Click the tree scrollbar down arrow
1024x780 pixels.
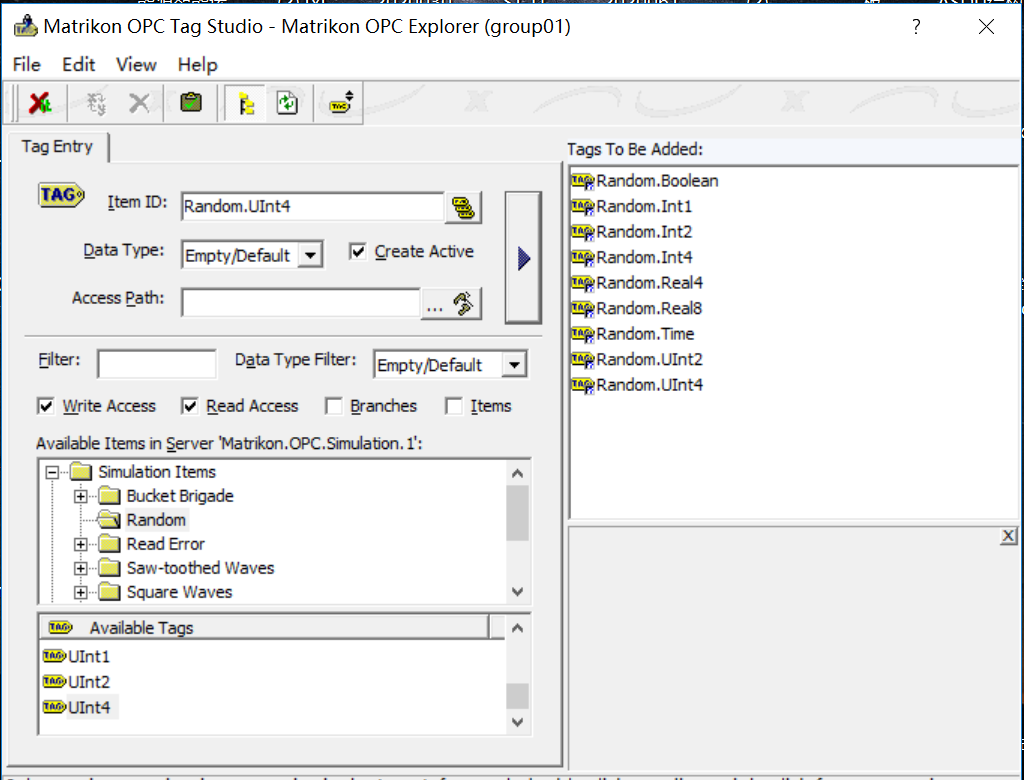517,592
